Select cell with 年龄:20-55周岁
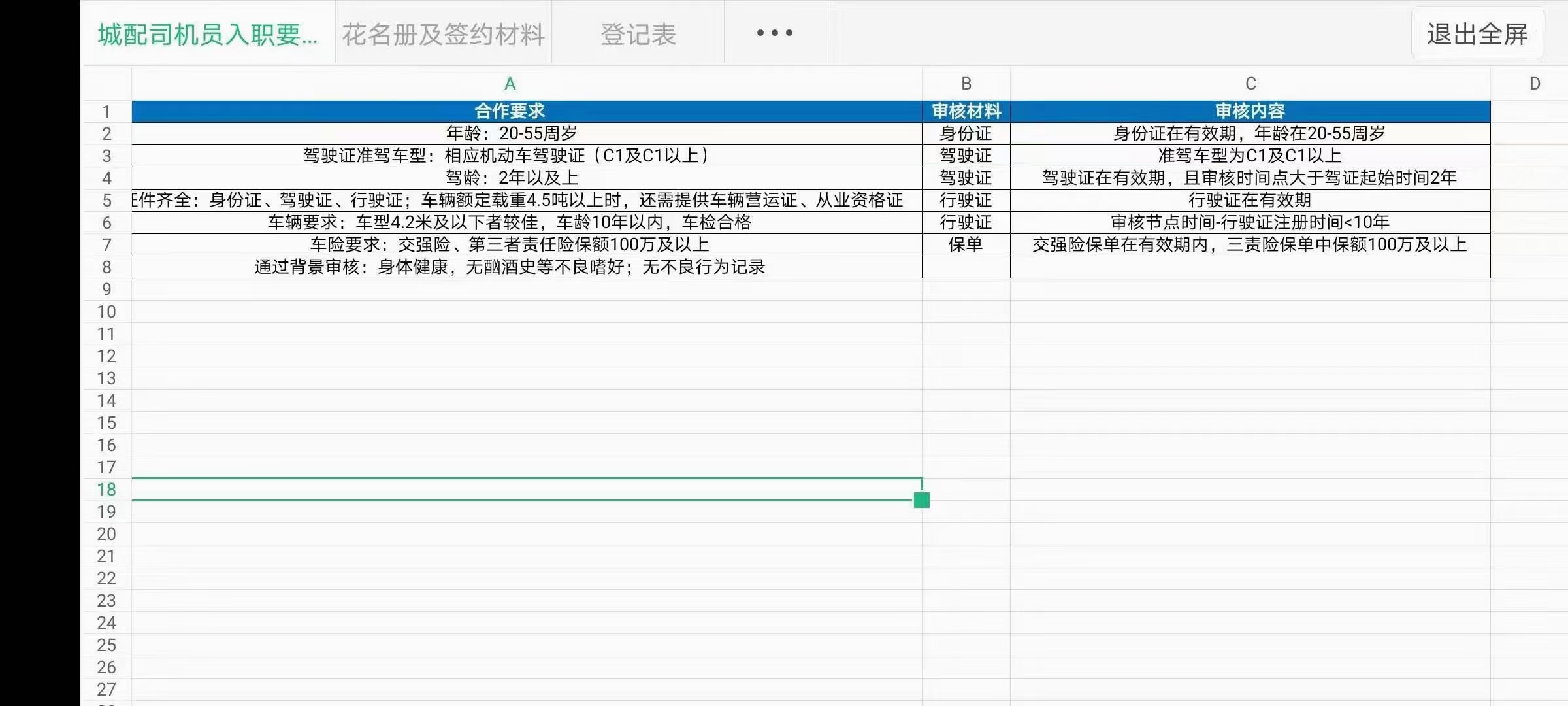1568x706 pixels. (x=511, y=133)
